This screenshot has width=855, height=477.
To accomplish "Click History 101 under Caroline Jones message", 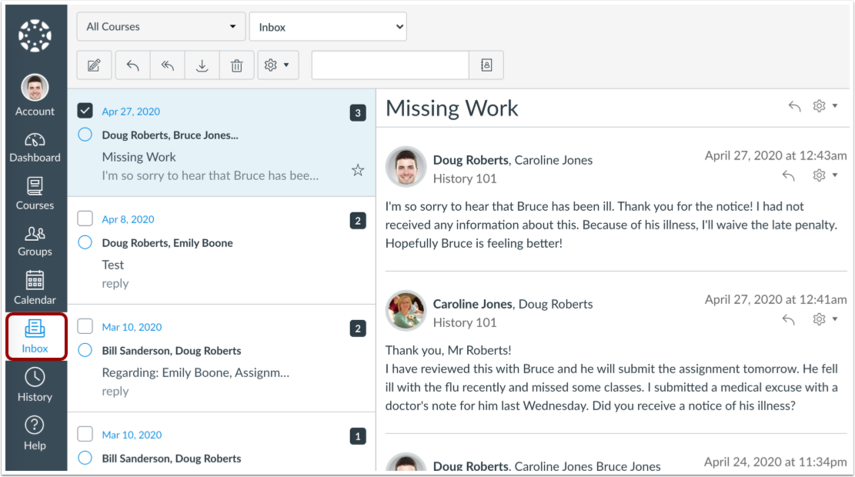I will coord(465,323).
